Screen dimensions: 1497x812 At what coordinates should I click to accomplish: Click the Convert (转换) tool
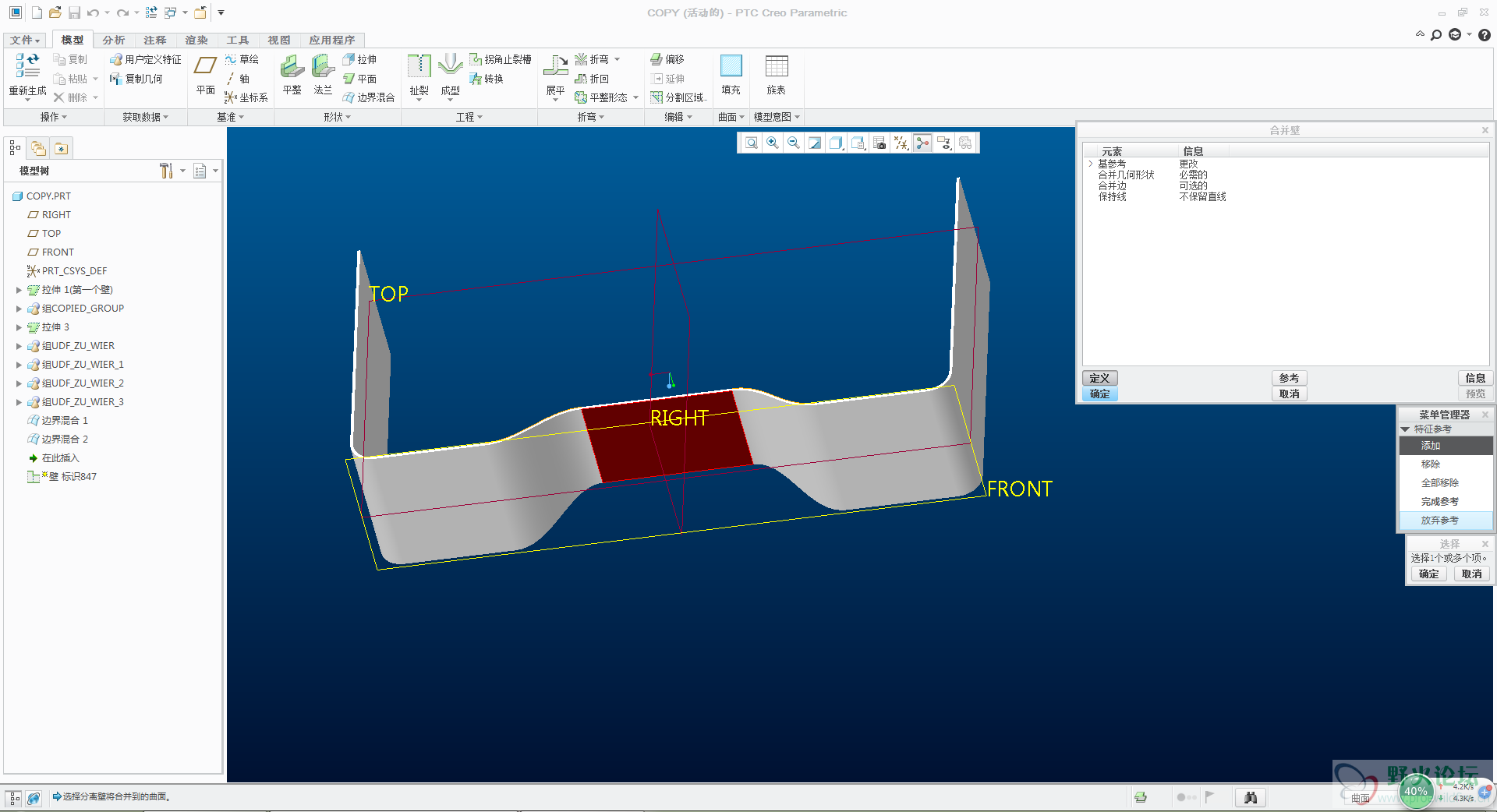coord(487,79)
